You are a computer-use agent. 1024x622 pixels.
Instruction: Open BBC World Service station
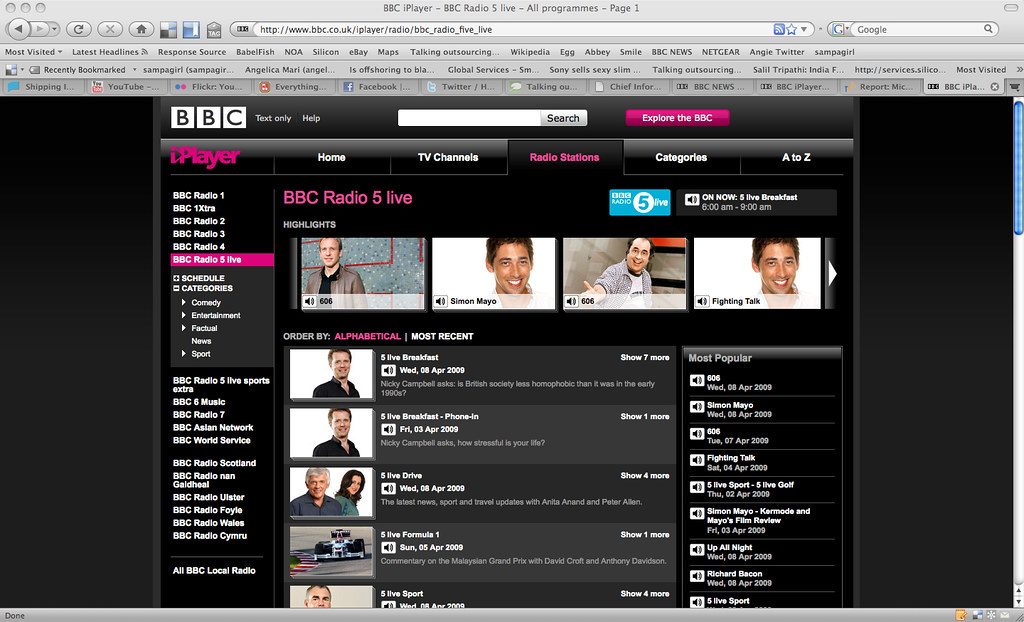click(212, 440)
